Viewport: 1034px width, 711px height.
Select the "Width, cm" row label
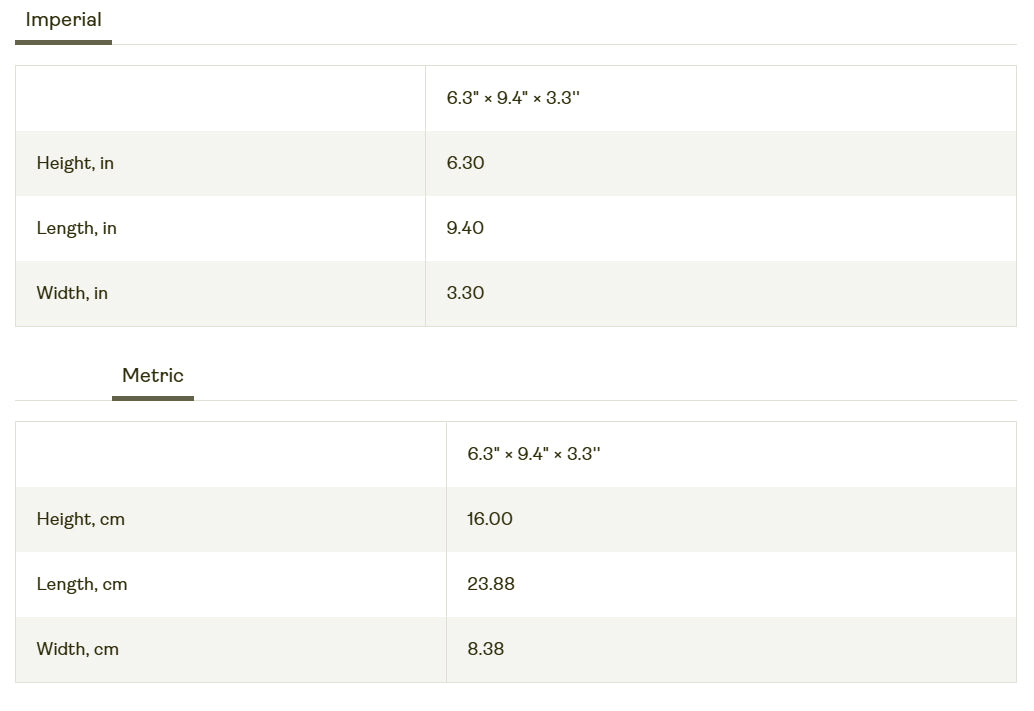tap(77, 649)
